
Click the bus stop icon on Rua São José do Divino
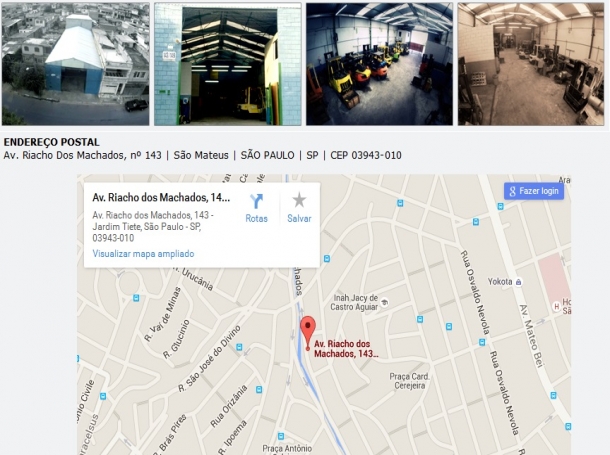(x=239, y=346)
